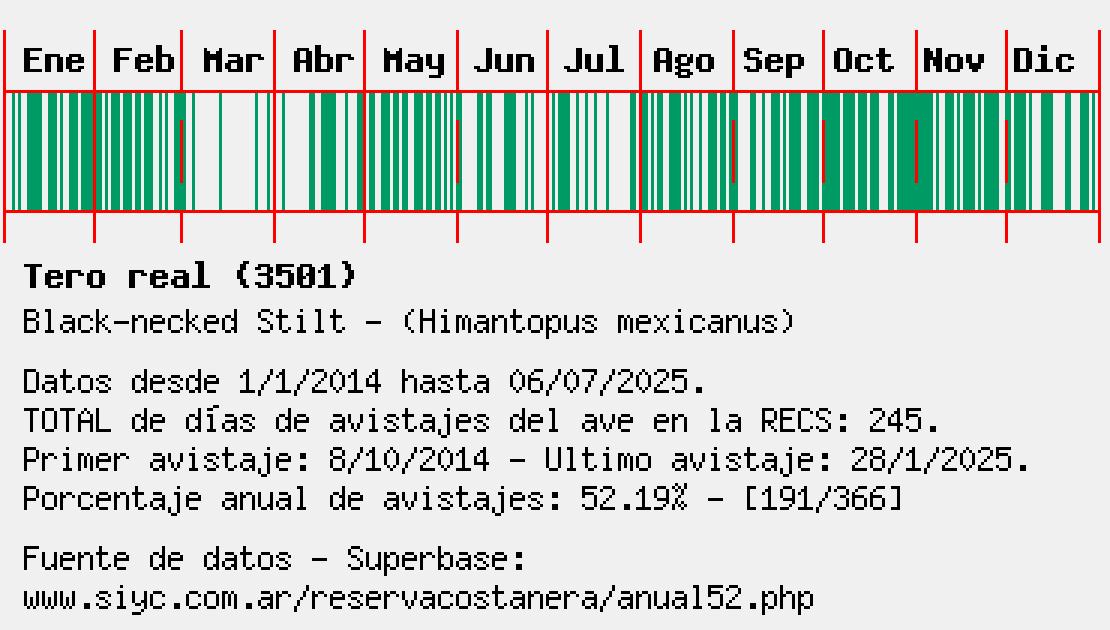
Task: Click the Fuente de datos – Superbase text
Action: pyautogui.click(x=275, y=560)
